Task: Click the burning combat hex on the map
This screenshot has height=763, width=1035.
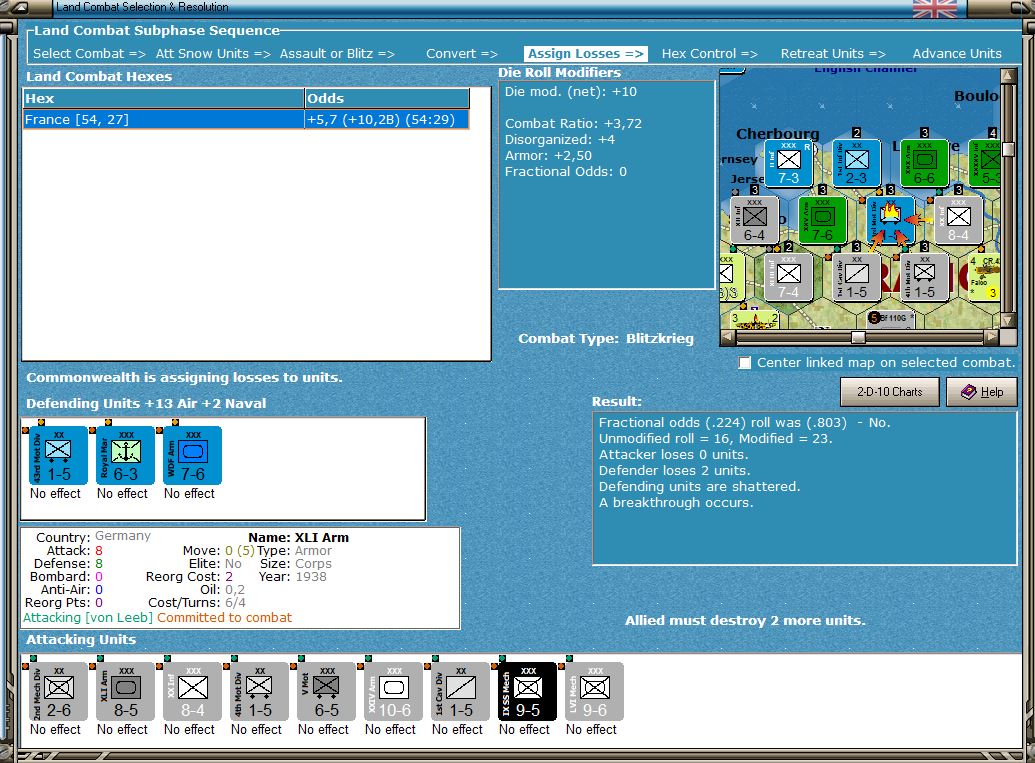Action: (890, 219)
